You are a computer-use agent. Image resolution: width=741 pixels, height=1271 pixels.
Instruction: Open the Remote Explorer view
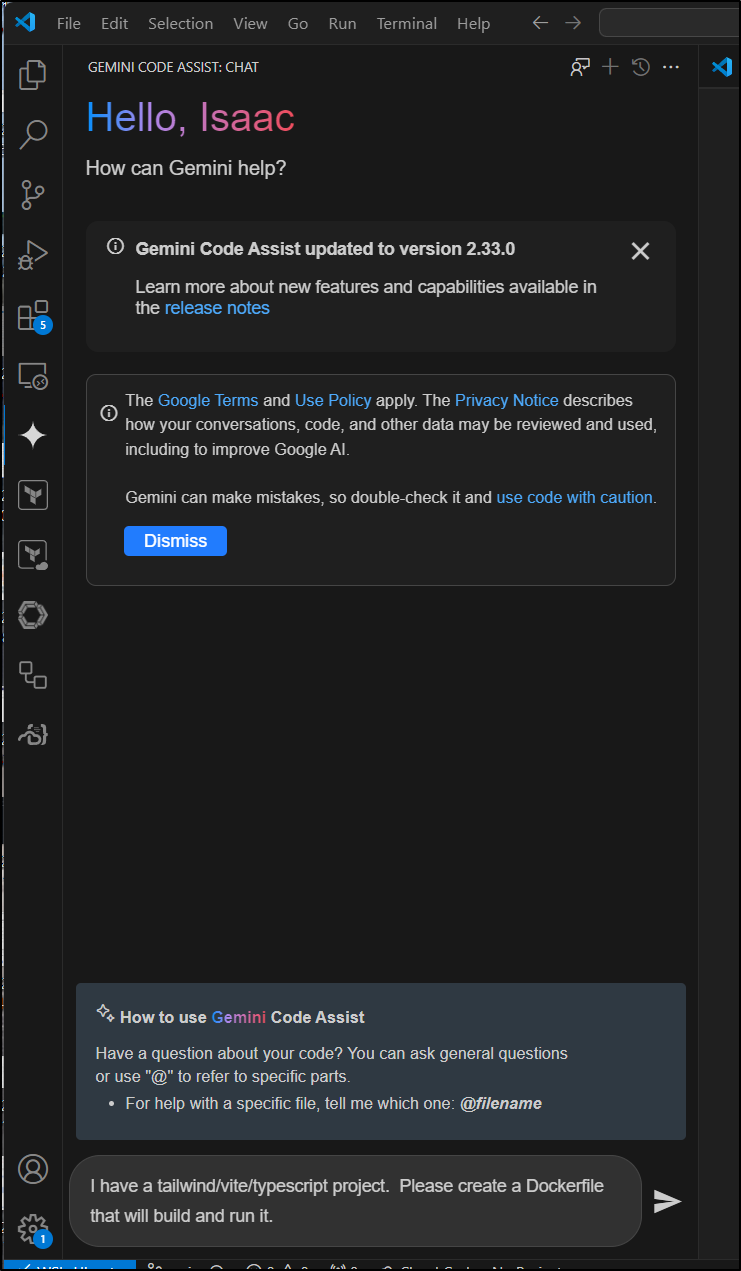[x=33, y=376]
